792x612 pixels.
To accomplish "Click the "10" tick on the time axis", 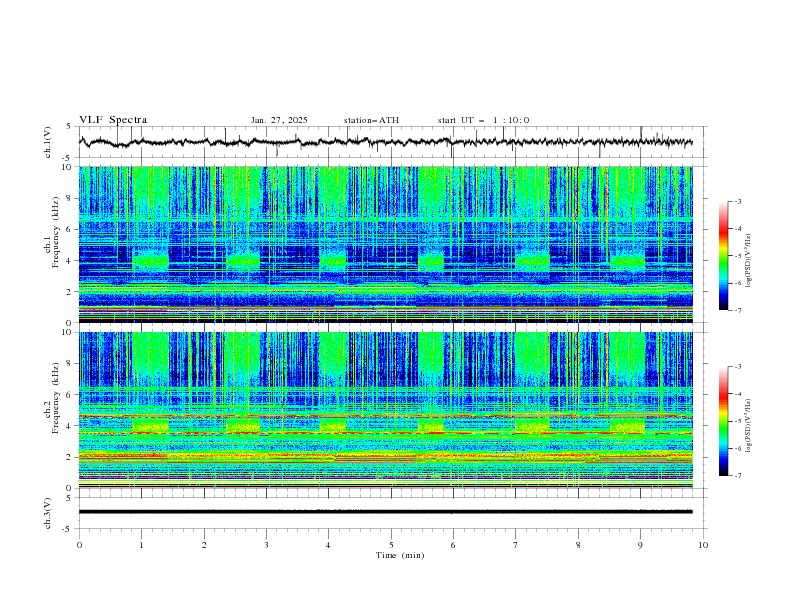I will click(x=703, y=545).
